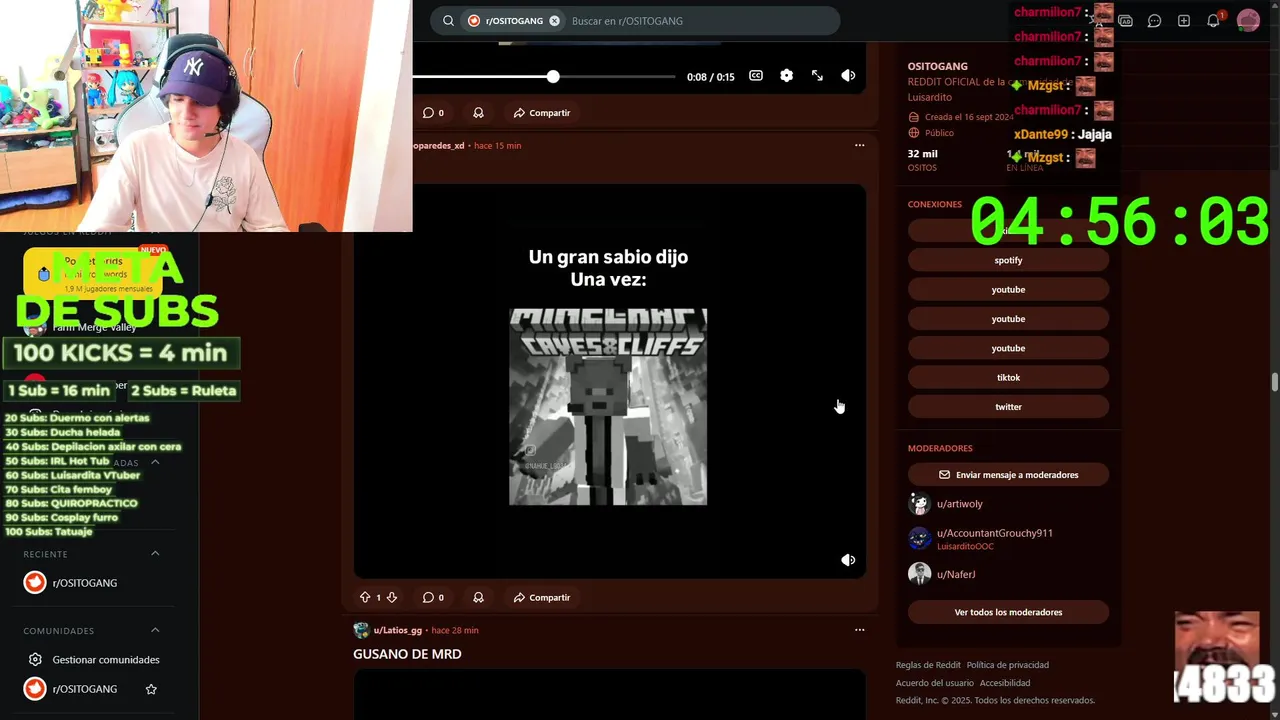Image resolution: width=1280 pixels, height=720 pixels.
Task: Click the page vertical scrollbar thumb
Action: 1275,382
